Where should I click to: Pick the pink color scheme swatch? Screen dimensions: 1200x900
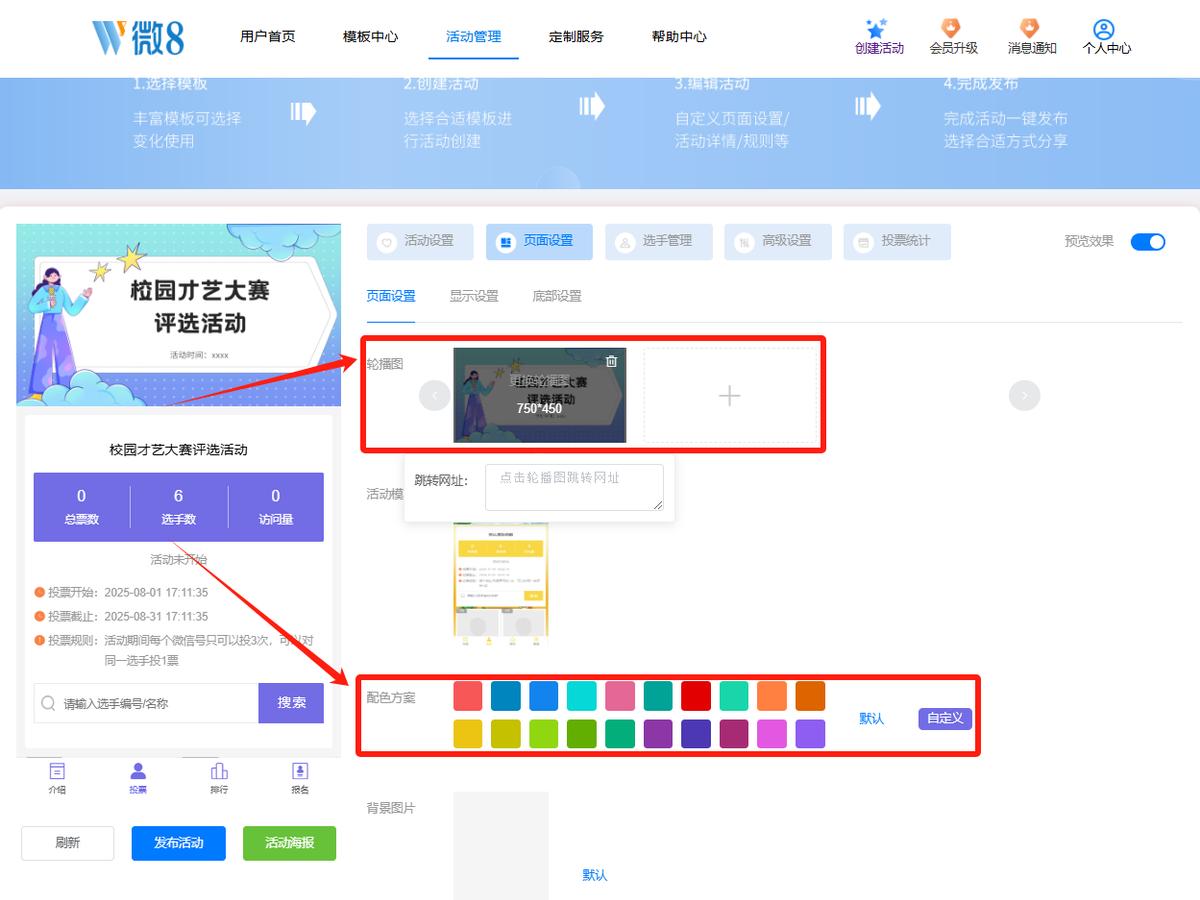[620, 696]
